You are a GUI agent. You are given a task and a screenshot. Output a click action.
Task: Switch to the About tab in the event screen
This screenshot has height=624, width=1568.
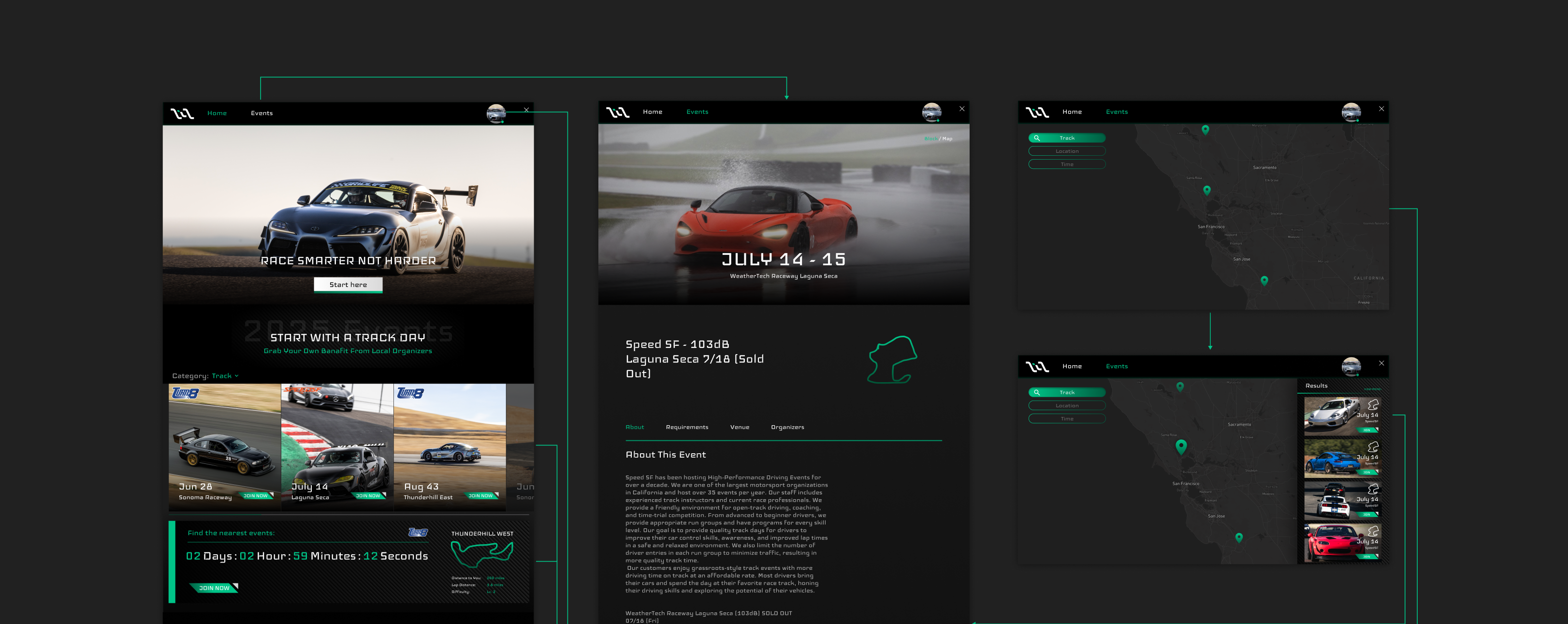(635, 427)
